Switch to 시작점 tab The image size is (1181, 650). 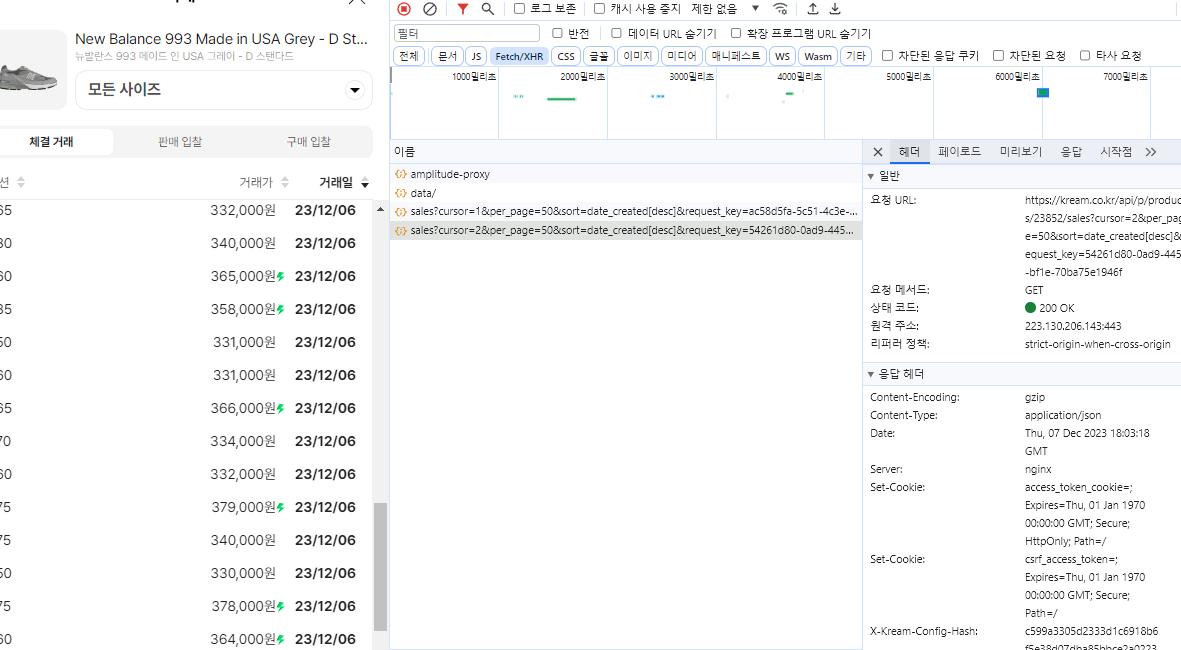click(x=1115, y=152)
